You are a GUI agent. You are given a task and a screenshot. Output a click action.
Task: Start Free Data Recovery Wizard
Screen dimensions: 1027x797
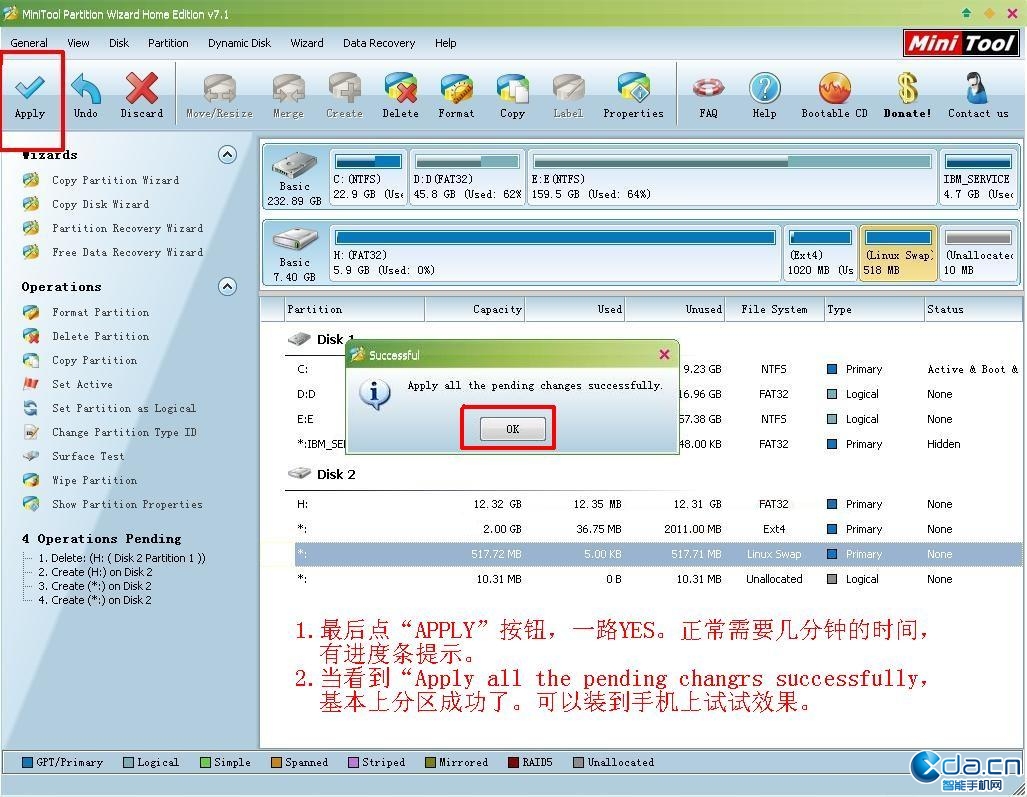point(127,252)
